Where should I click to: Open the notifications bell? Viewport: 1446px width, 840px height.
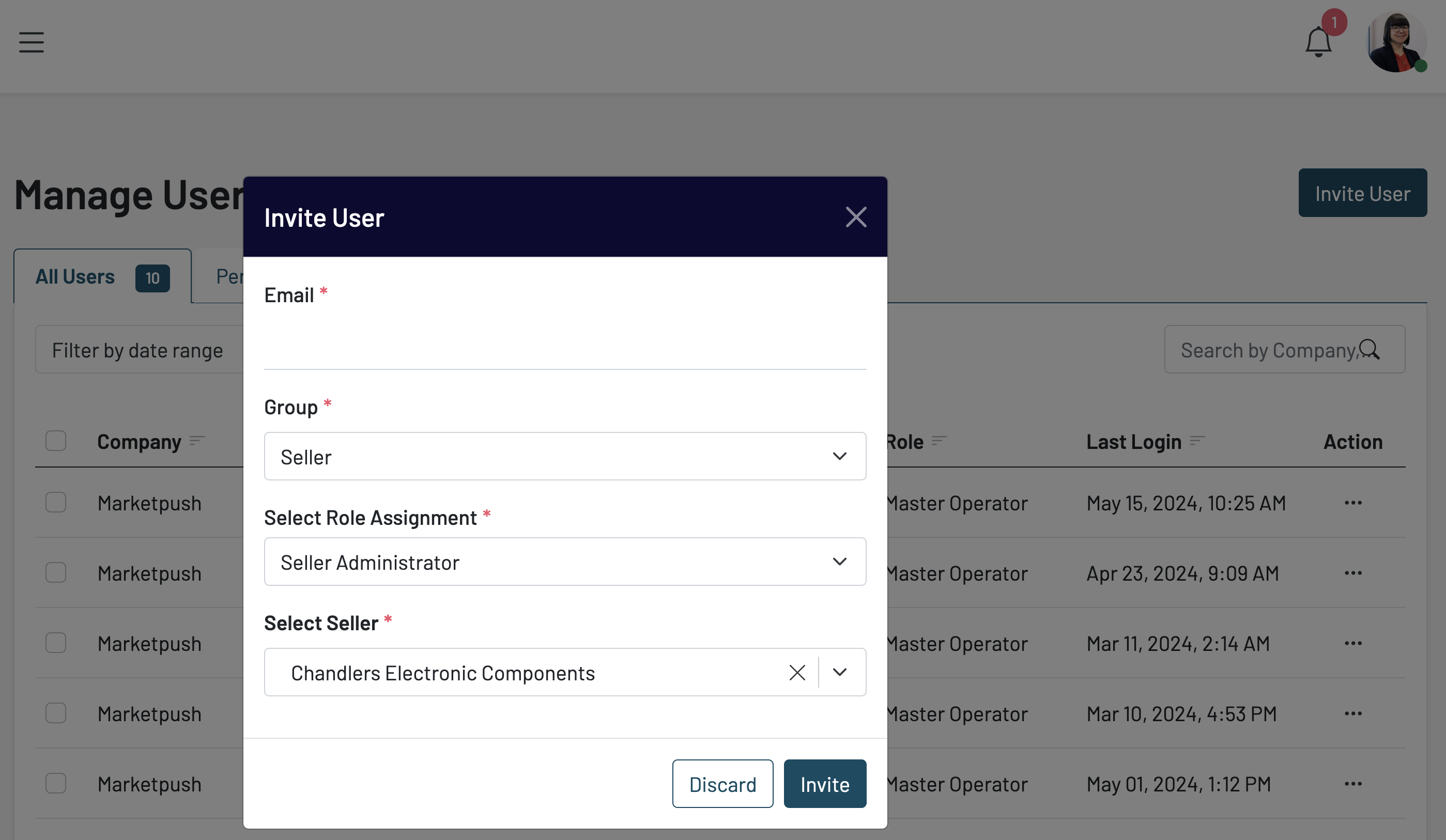1318,42
